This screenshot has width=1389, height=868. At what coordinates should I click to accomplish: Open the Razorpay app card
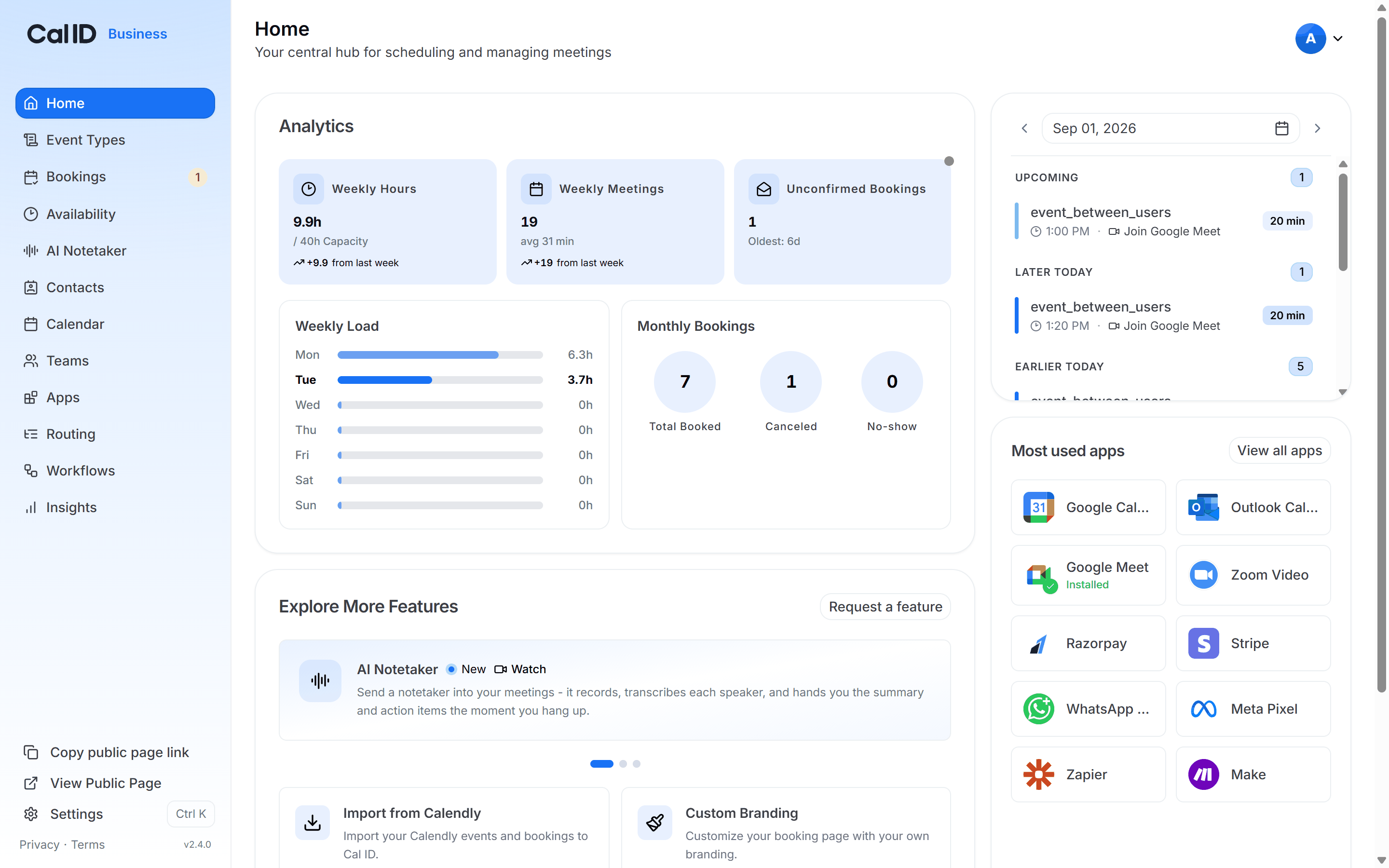coord(1088,644)
